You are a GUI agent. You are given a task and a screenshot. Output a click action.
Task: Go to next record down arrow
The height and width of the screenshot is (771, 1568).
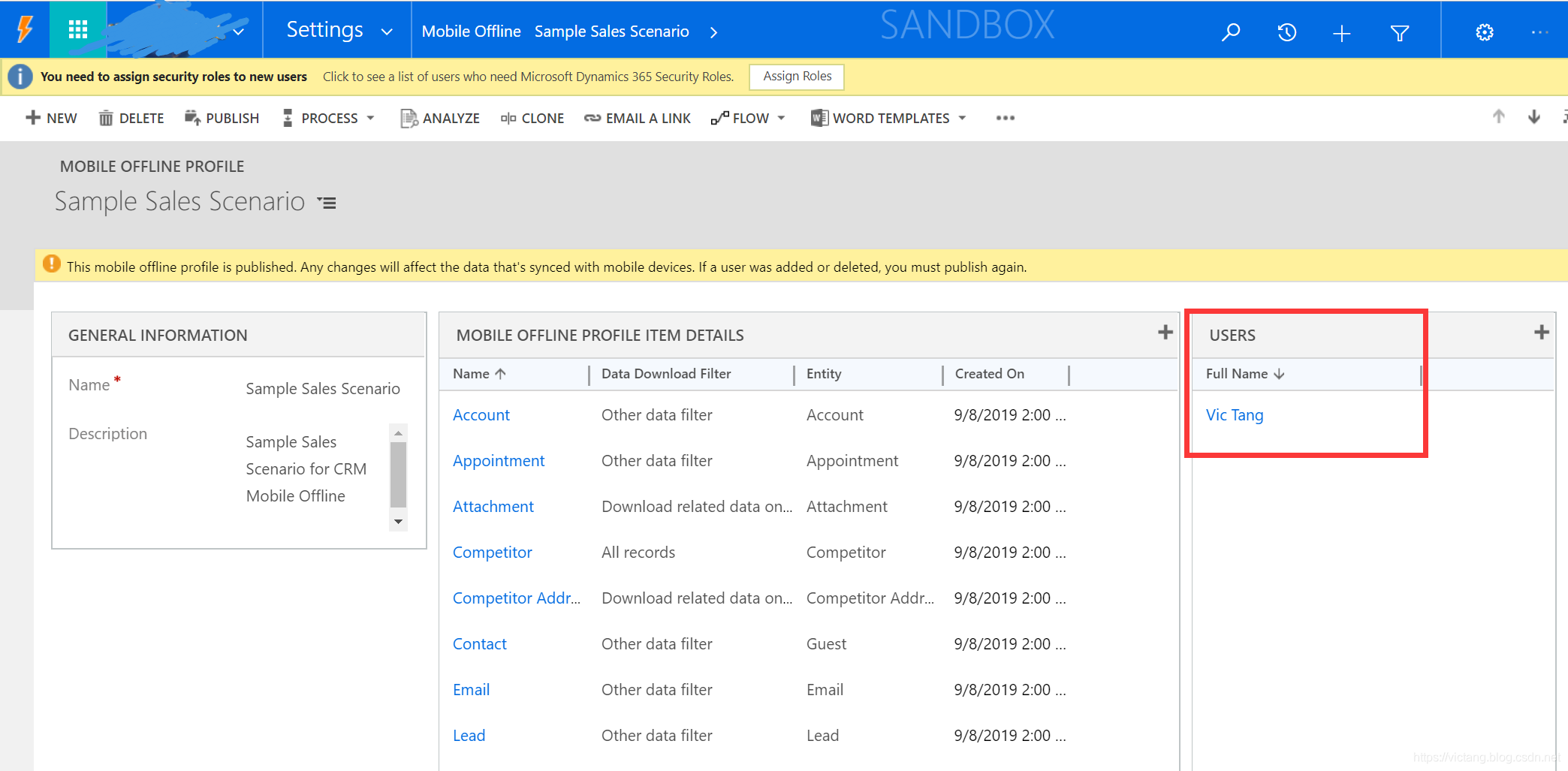[x=1534, y=116]
